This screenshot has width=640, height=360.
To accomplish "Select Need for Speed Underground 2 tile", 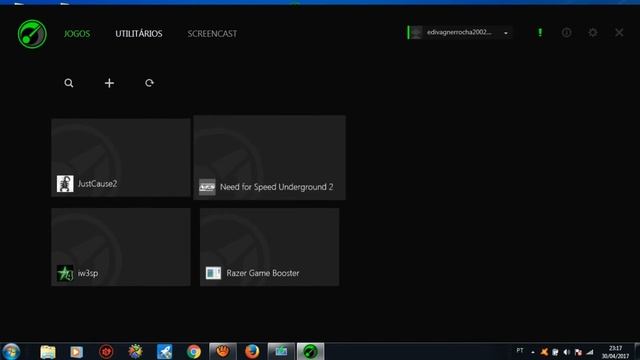I will [x=269, y=158].
